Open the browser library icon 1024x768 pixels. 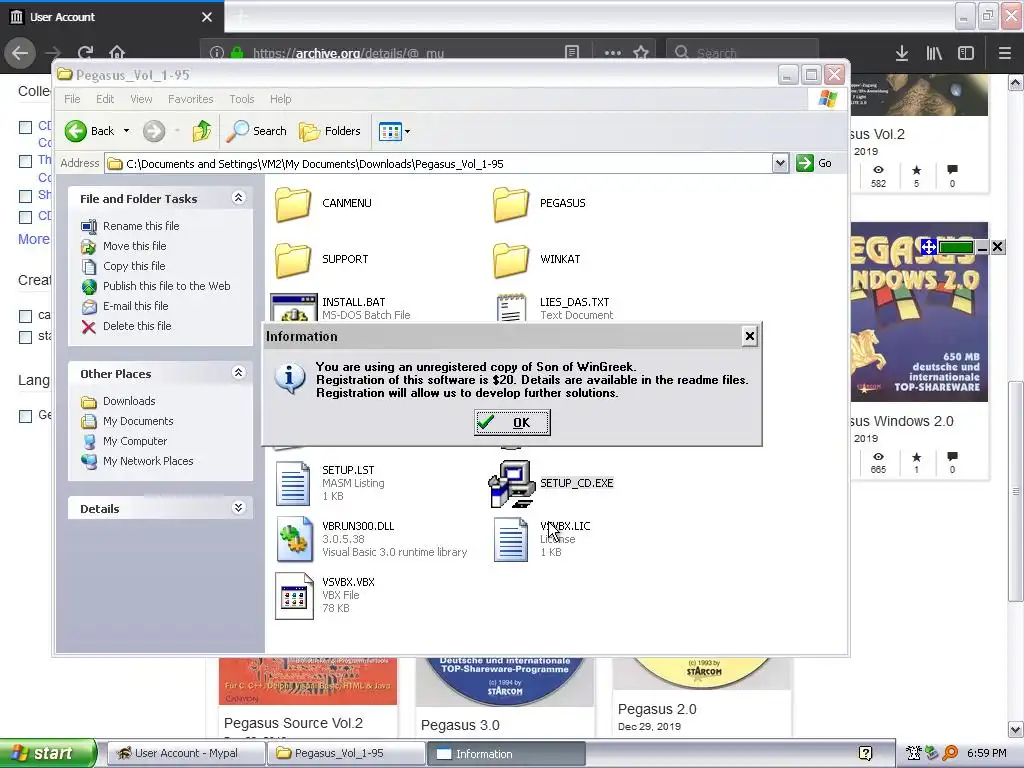pos(934,53)
